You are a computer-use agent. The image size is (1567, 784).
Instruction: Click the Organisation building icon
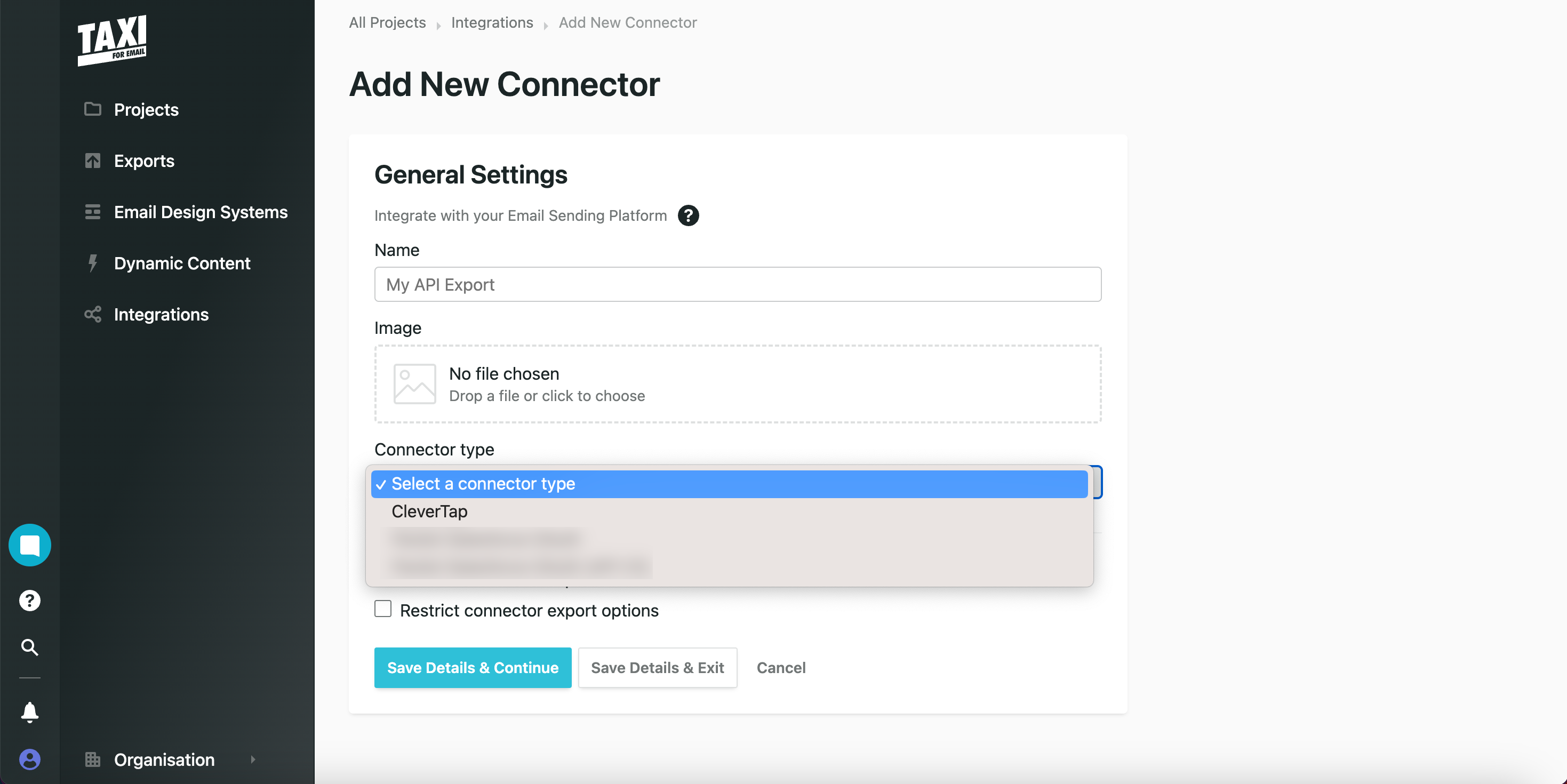(92, 759)
